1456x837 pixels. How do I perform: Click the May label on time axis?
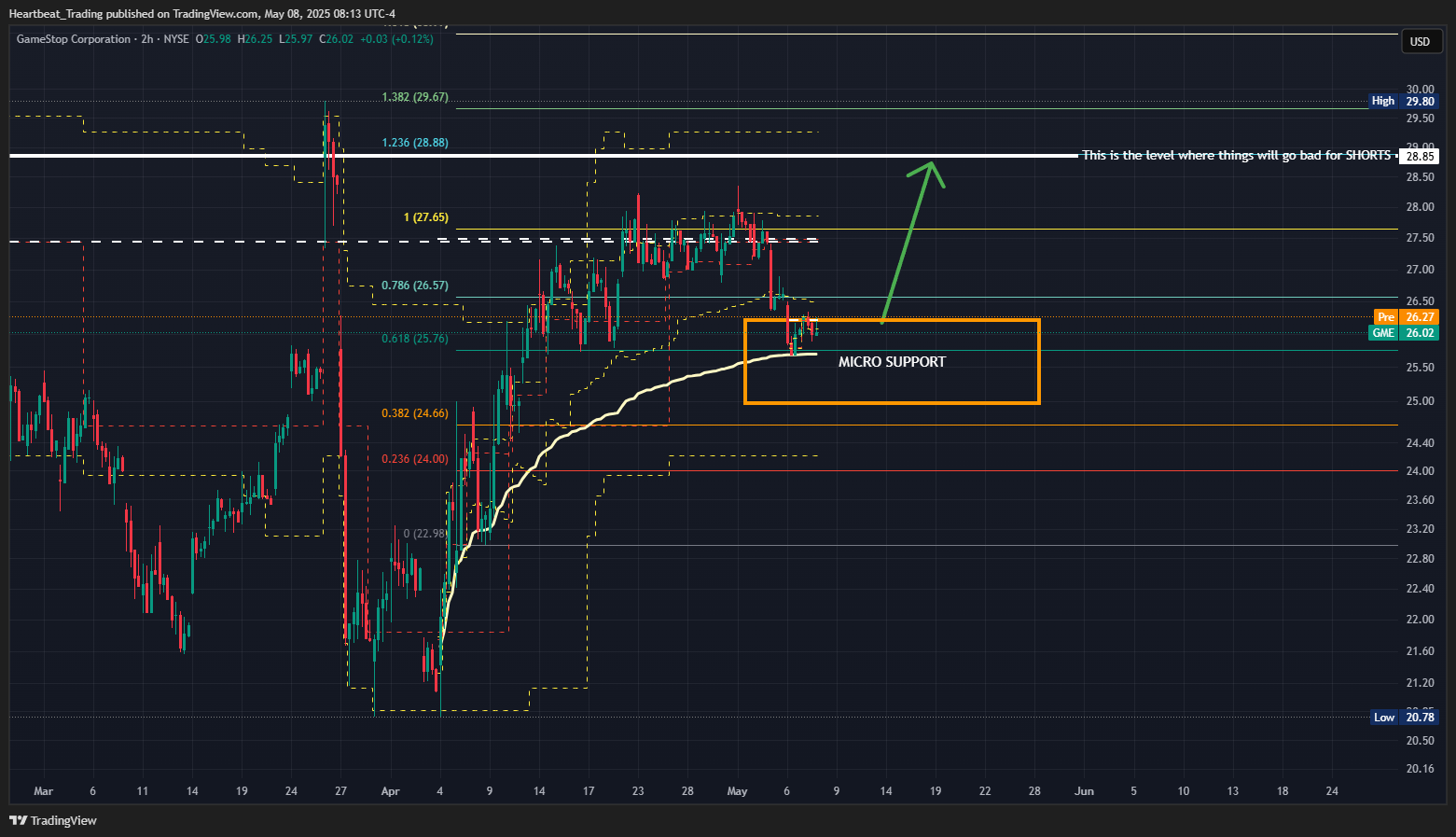(737, 791)
